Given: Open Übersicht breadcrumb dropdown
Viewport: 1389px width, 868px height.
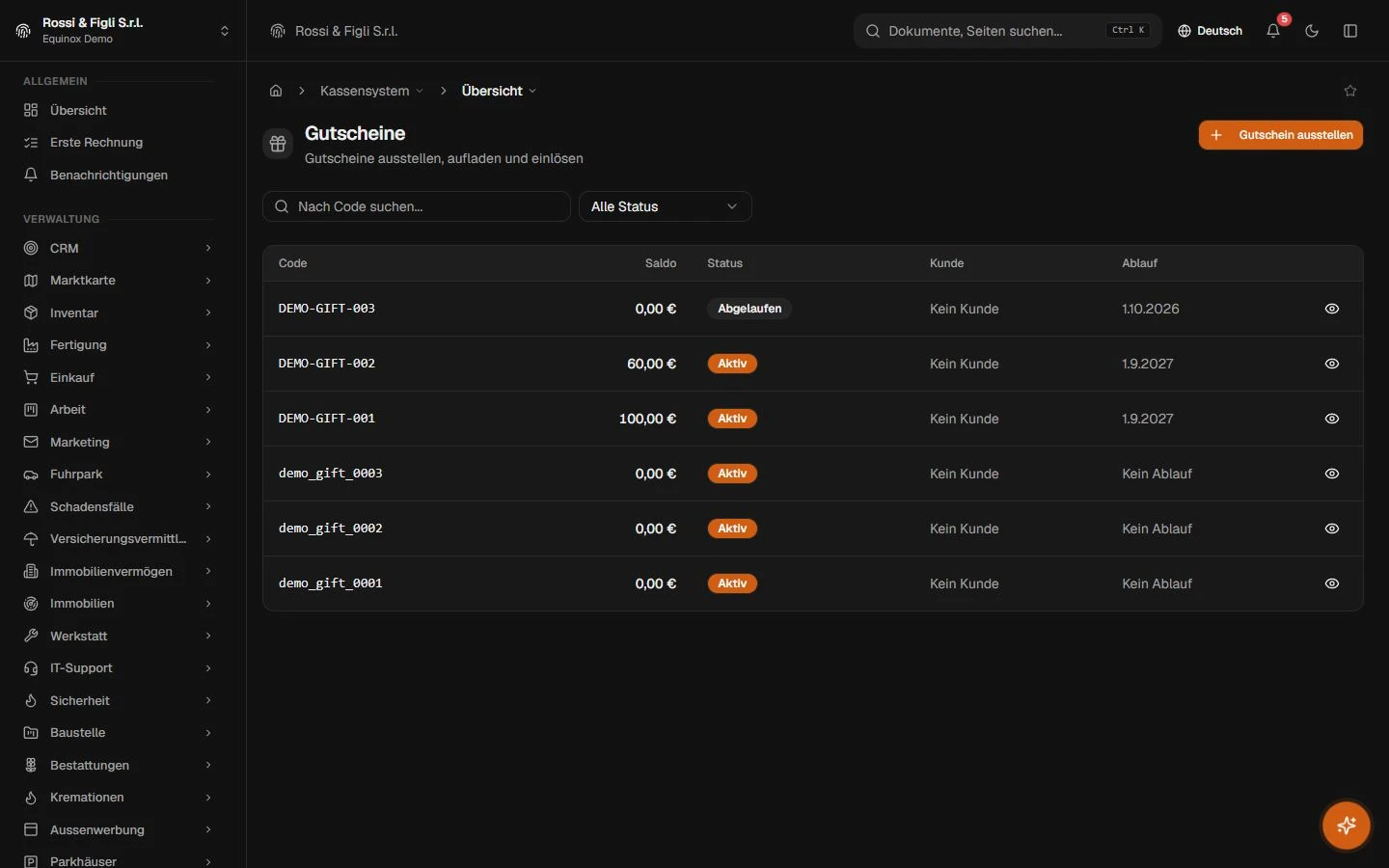Looking at the screenshot, I should pos(499,91).
